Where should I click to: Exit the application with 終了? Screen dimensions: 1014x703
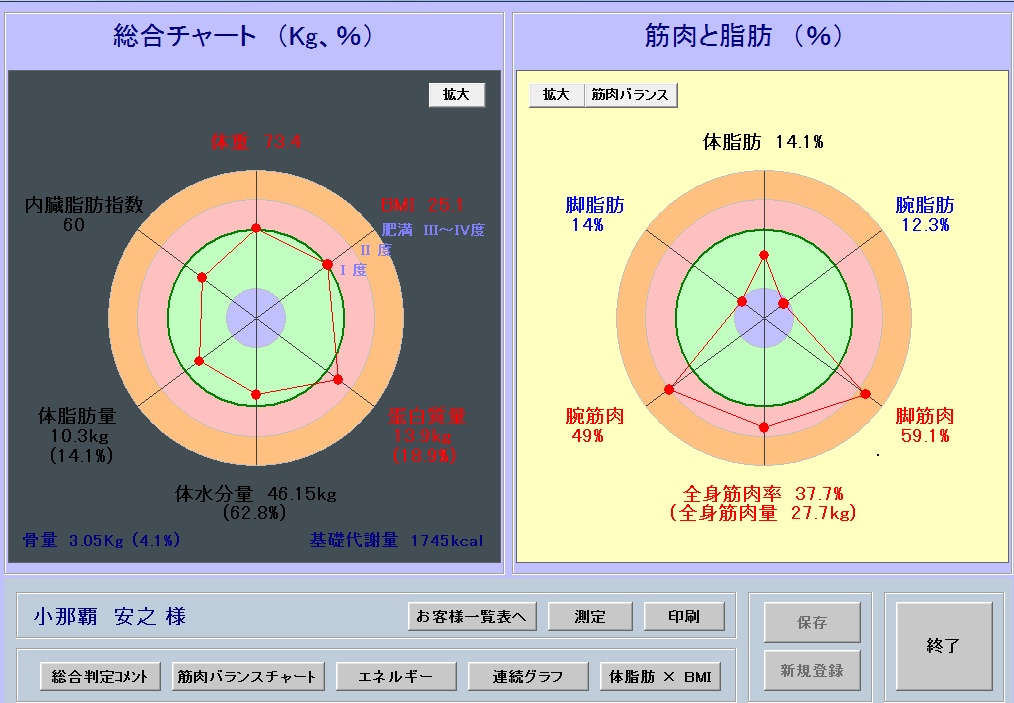point(943,646)
